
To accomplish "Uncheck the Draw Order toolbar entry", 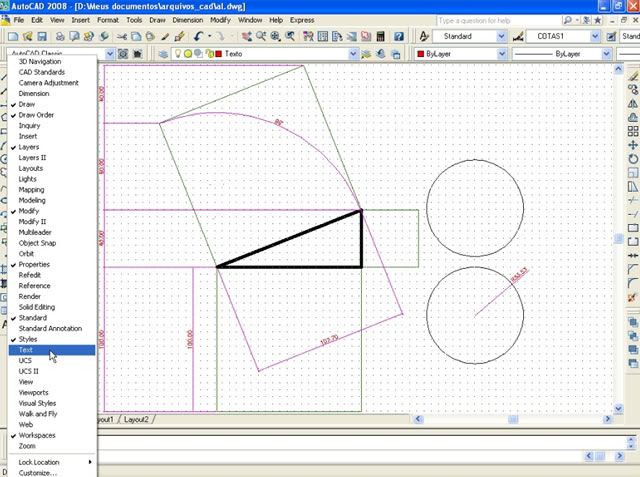I will [x=36, y=115].
